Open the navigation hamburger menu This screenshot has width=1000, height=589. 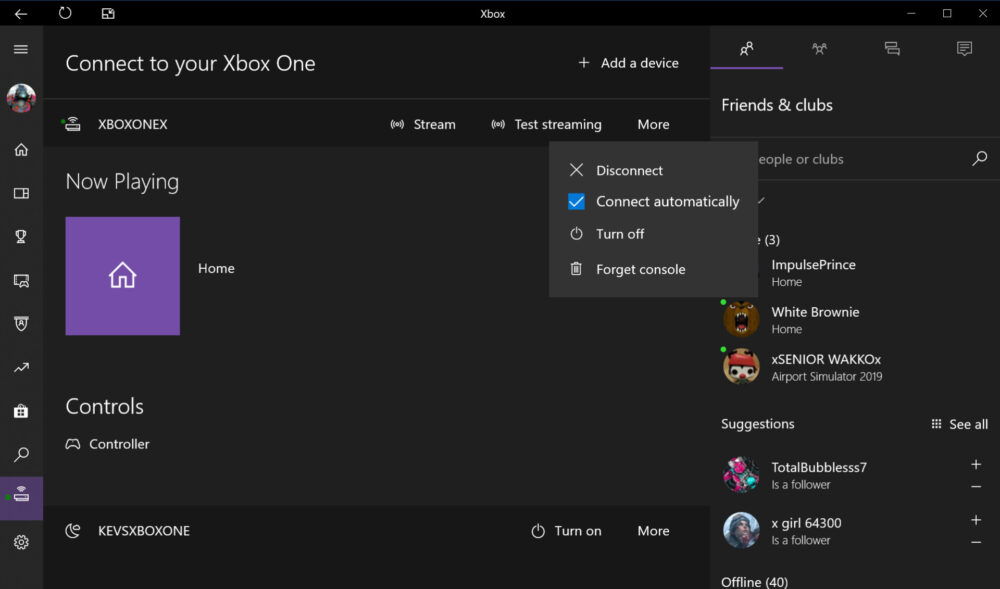click(x=21, y=48)
